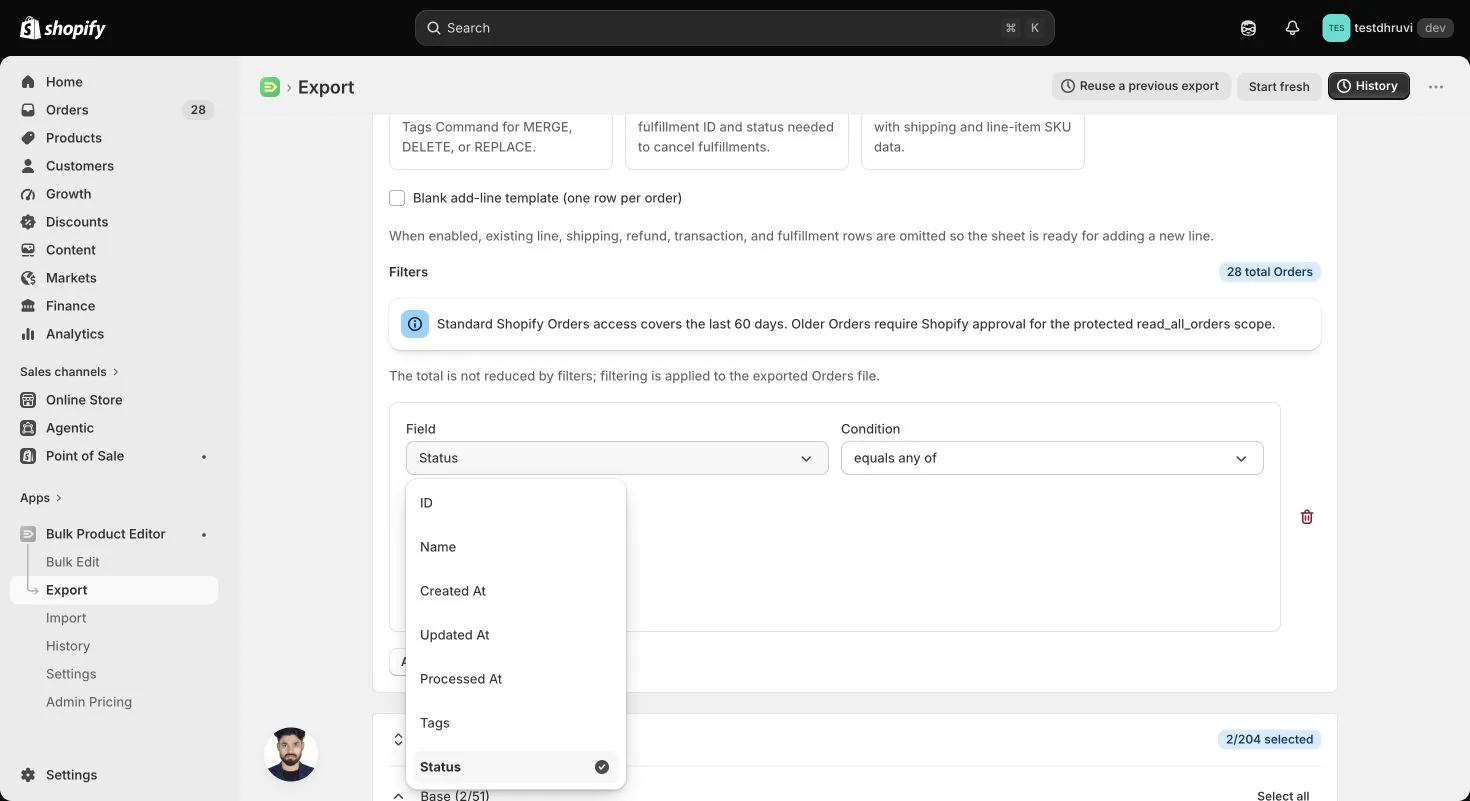Click Reuse a previous export button
The width and height of the screenshot is (1470, 801).
pyautogui.click(x=1140, y=86)
